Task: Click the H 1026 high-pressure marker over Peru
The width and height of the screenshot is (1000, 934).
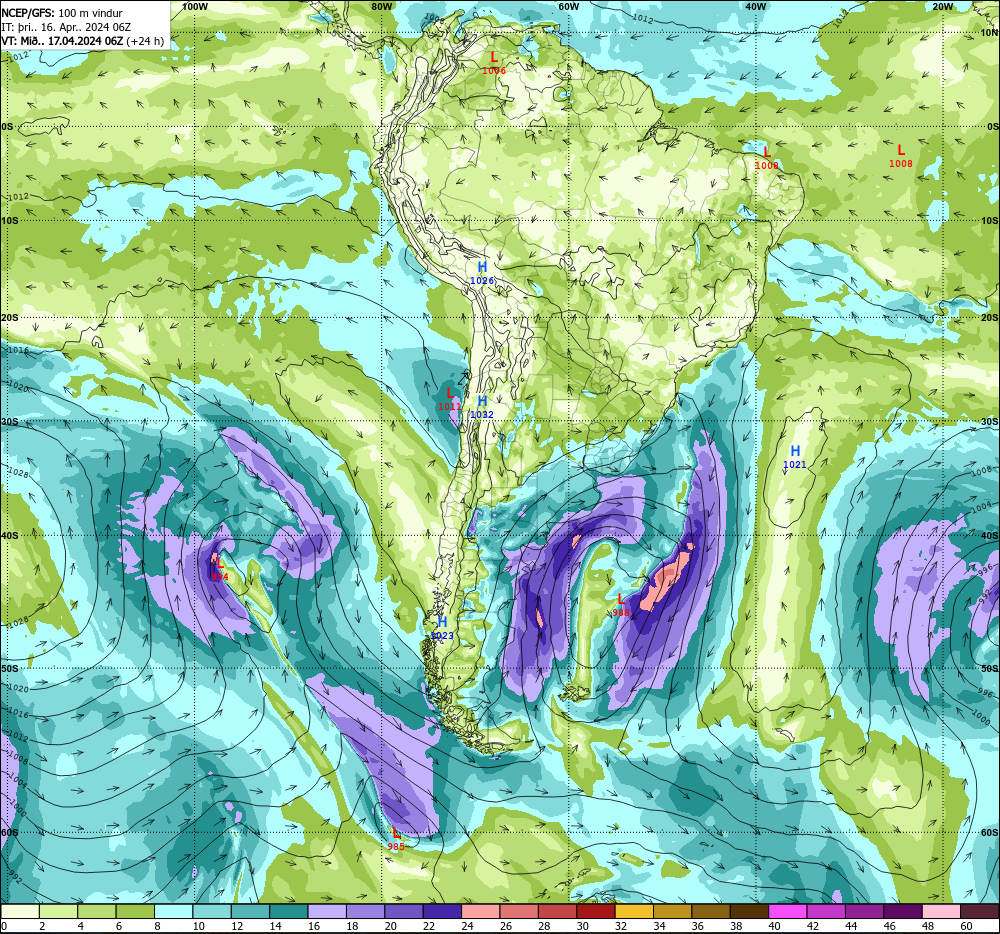Action: pyautogui.click(x=482, y=272)
